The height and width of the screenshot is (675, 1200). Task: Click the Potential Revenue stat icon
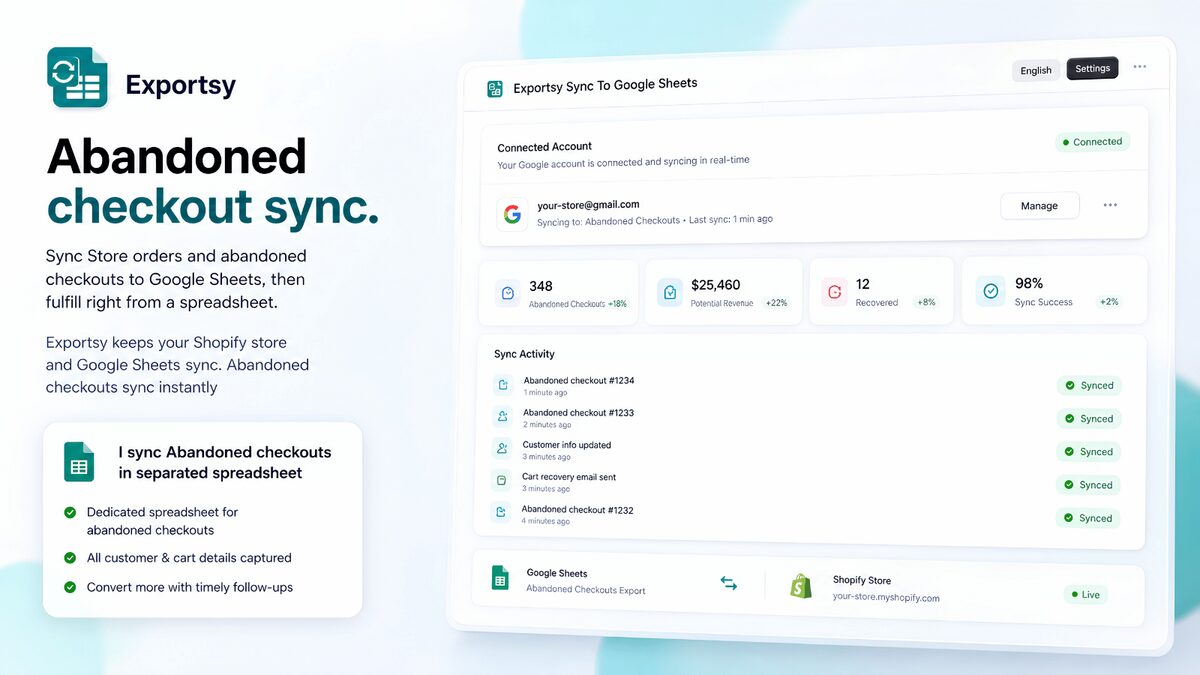[669, 292]
